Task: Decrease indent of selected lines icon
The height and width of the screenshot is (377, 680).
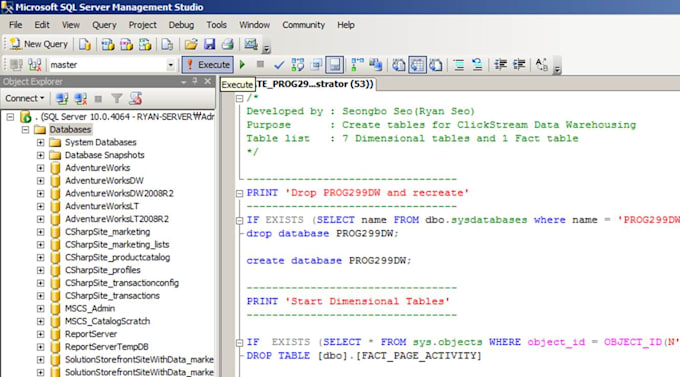Action: (x=500, y=65)
